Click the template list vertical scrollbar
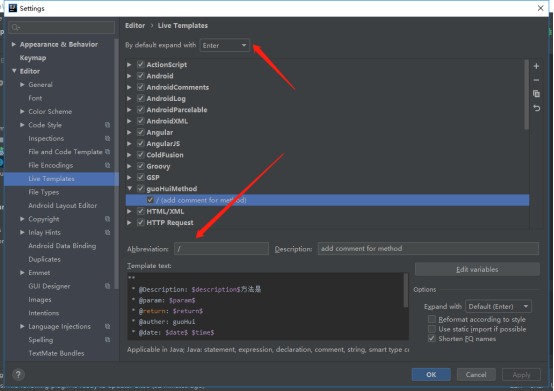The height and width of the screenshot is (391, 554). point(526,95)
